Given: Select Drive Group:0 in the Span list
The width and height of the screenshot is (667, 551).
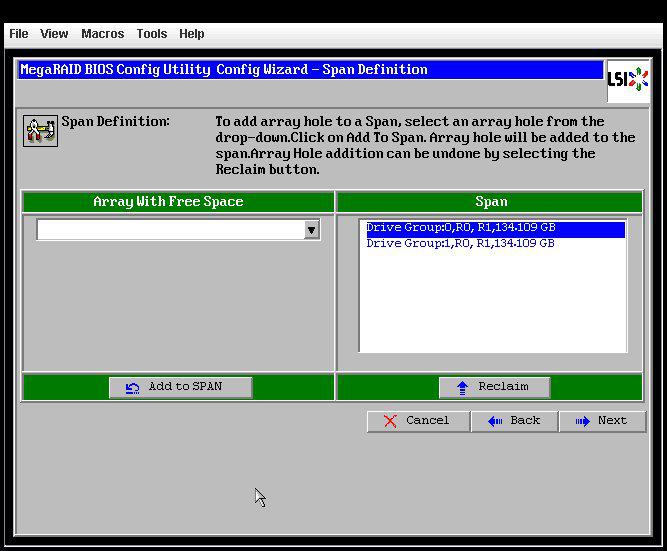Looking at the screenshot, I should pyautogui.click(x=460, y=228).
